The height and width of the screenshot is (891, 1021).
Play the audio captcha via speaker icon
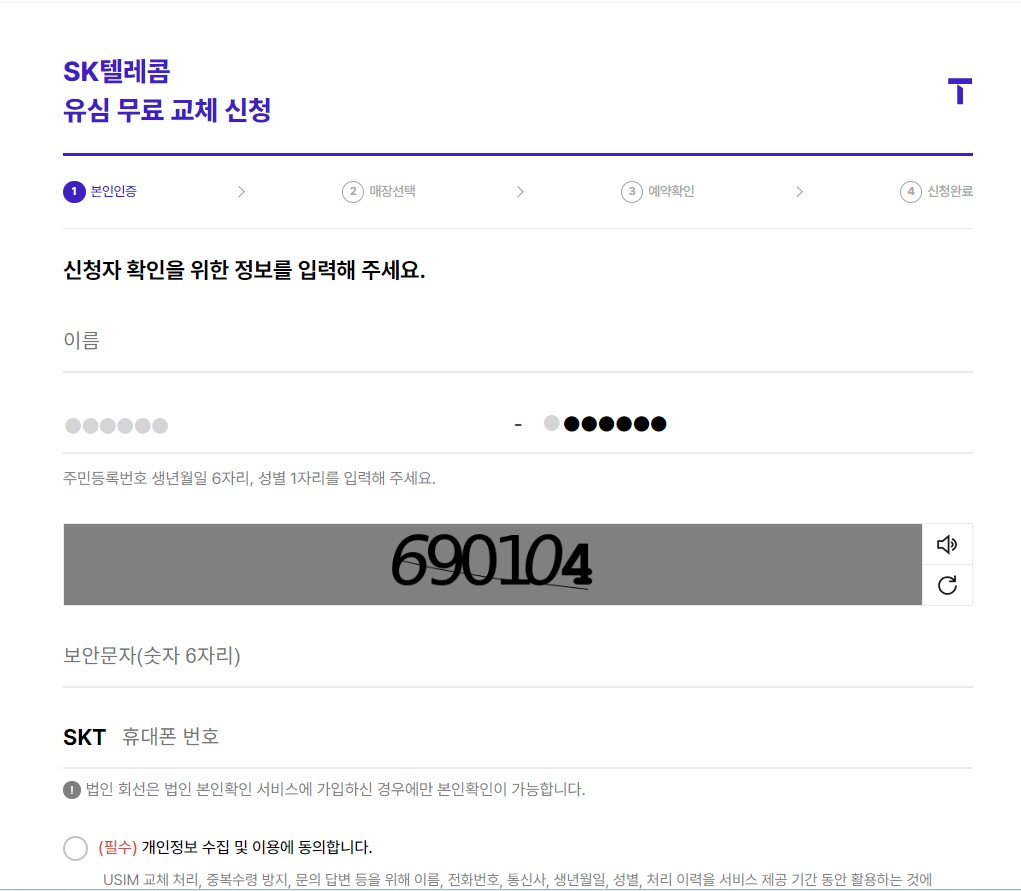947,544
